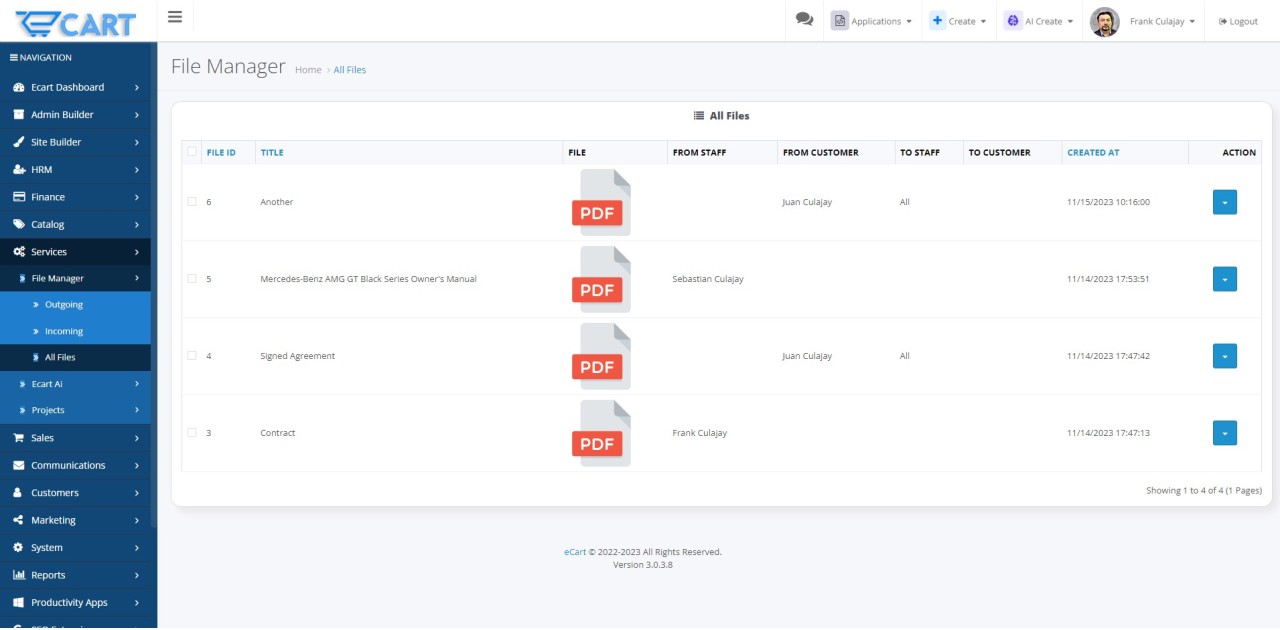Click 'Sebastian Culajay' in the From Staff column

pos(708,279)
